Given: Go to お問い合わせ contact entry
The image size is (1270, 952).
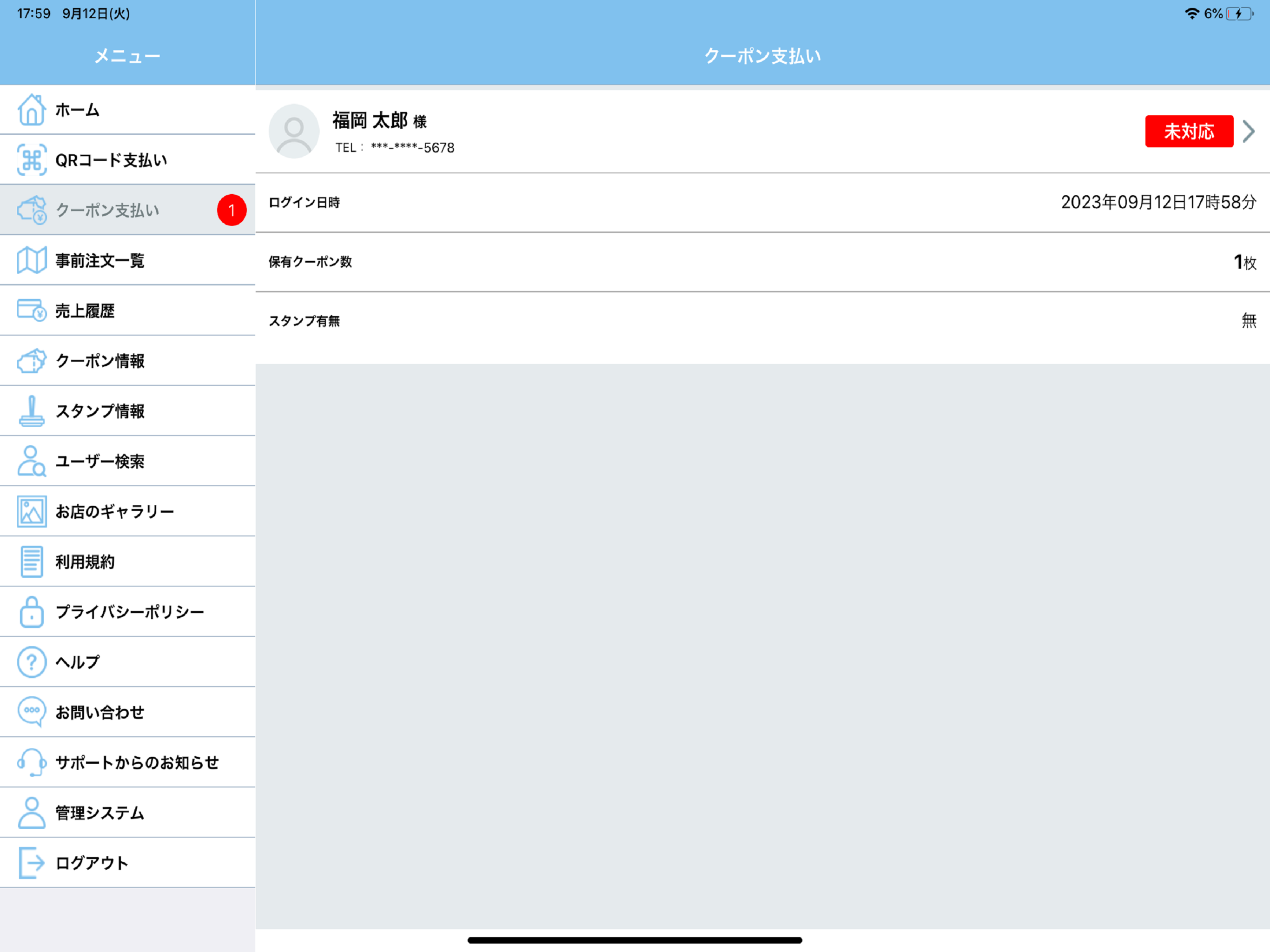Looking at the screenshot, I should 100,712.
